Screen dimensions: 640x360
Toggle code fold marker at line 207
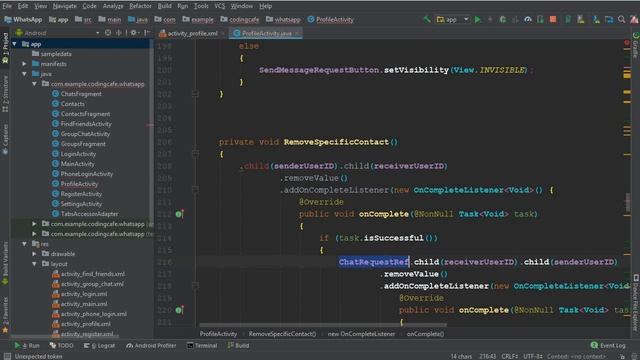point(195,154)
